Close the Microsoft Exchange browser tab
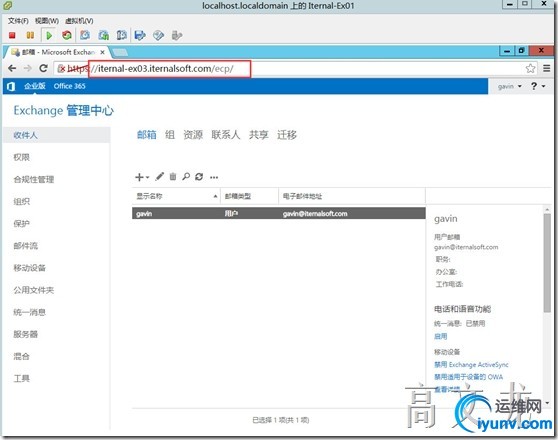 click(102, 52)
